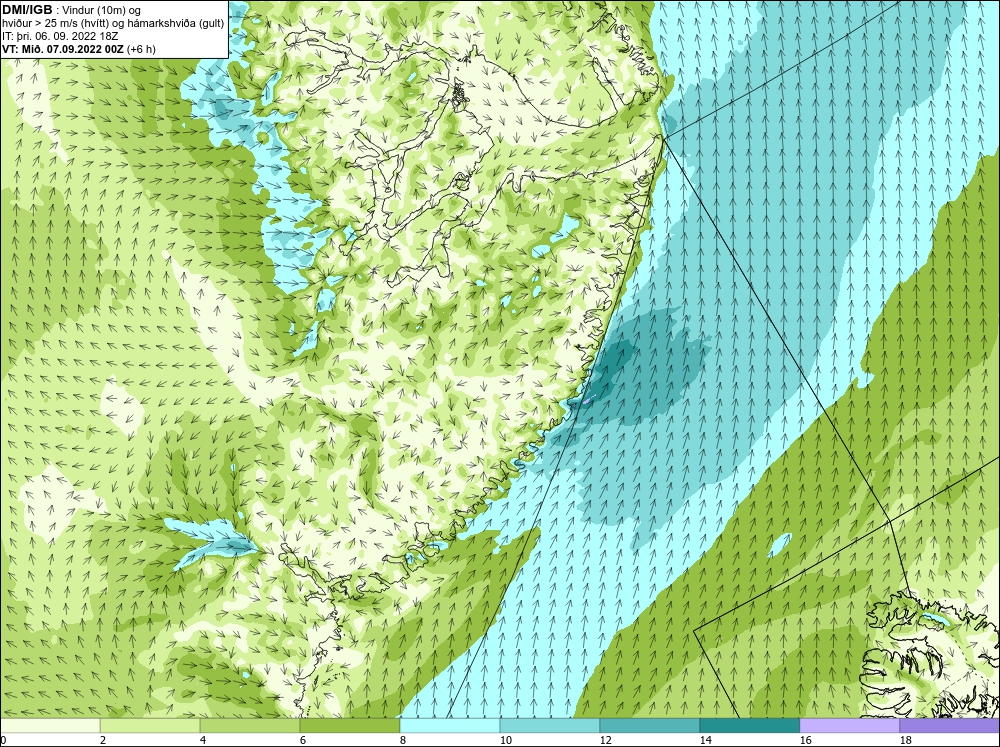Click the 0-2 m/s palest legend swatch
This screenshot has height=747, width=1000.
point(50,726)
